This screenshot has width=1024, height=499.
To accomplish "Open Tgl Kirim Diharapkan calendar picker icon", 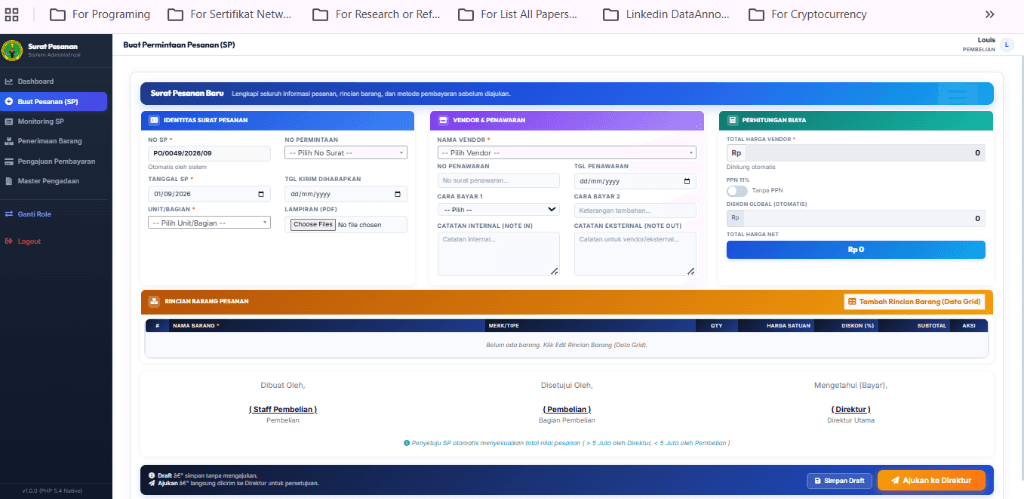I will 398,194.
